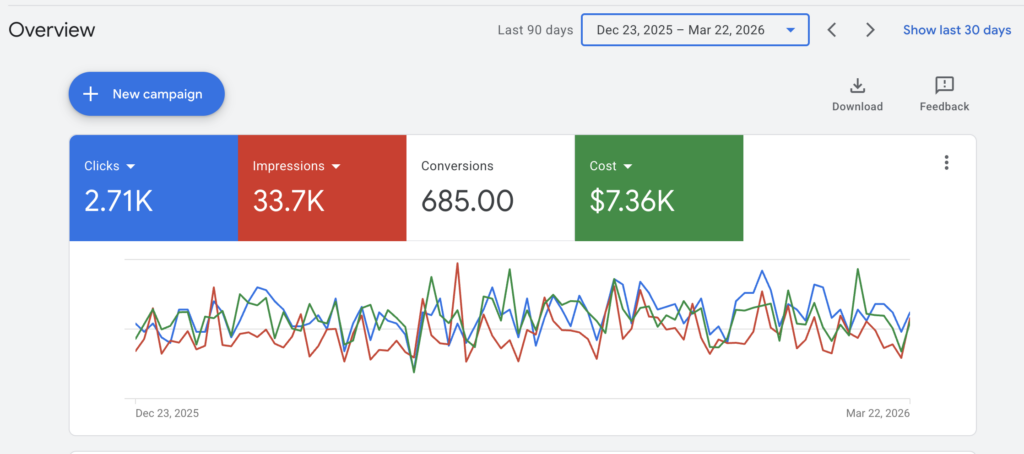Select the Overview page heading
This screenshot has height=454, width=1024.
pos(52,30)
